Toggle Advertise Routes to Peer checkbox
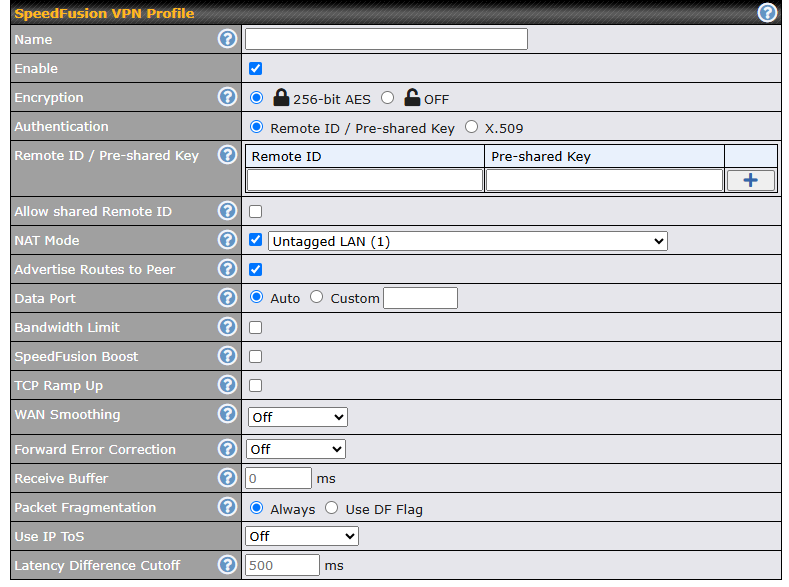 pyautogui.click(x=256, y=270)
